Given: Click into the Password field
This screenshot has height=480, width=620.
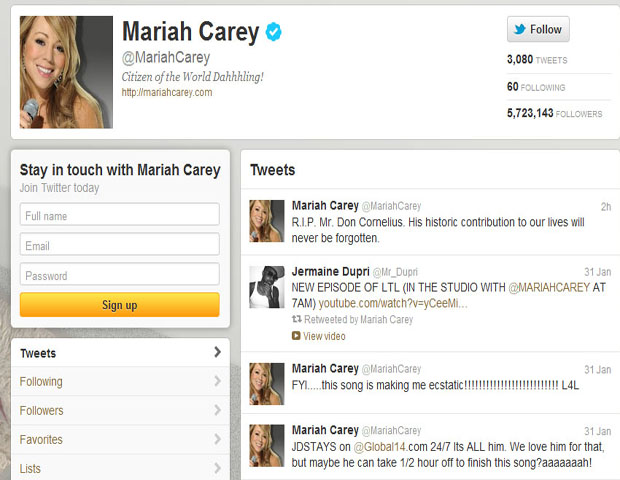Looking at the screenshot, I should point(119,274).
